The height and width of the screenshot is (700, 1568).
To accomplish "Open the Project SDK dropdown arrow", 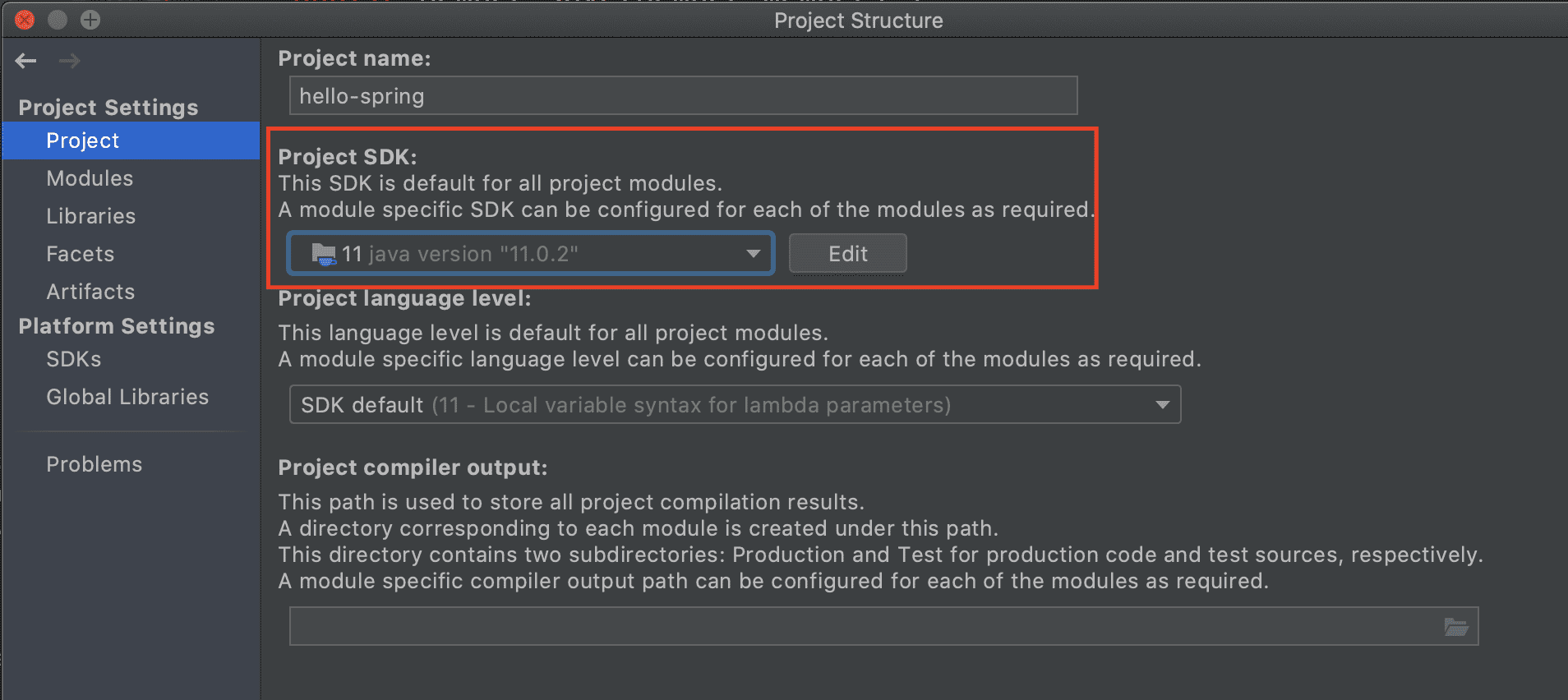I will [x=753, y=254].
